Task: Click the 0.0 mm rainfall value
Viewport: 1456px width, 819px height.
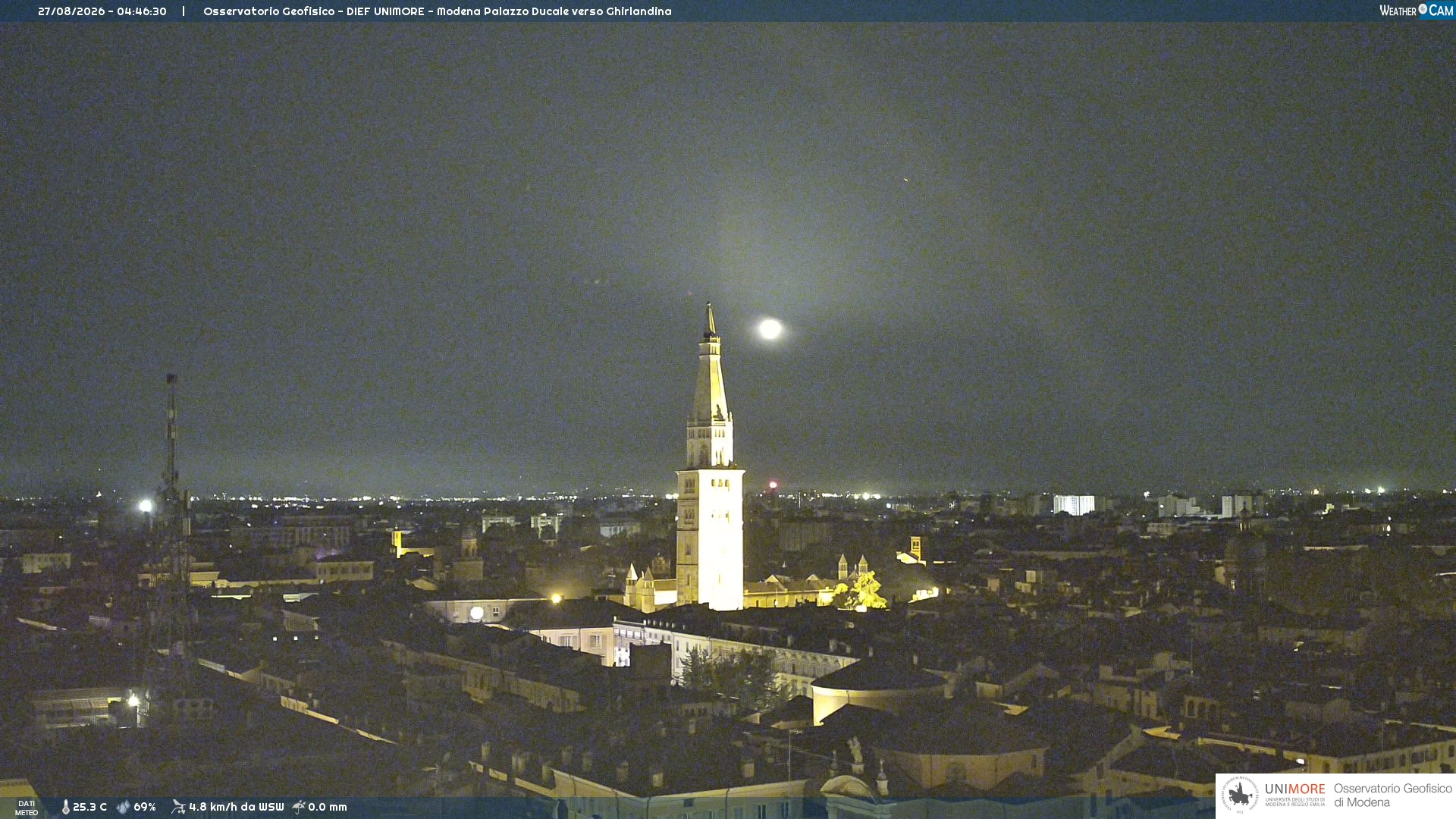Action: coord(327,808)
